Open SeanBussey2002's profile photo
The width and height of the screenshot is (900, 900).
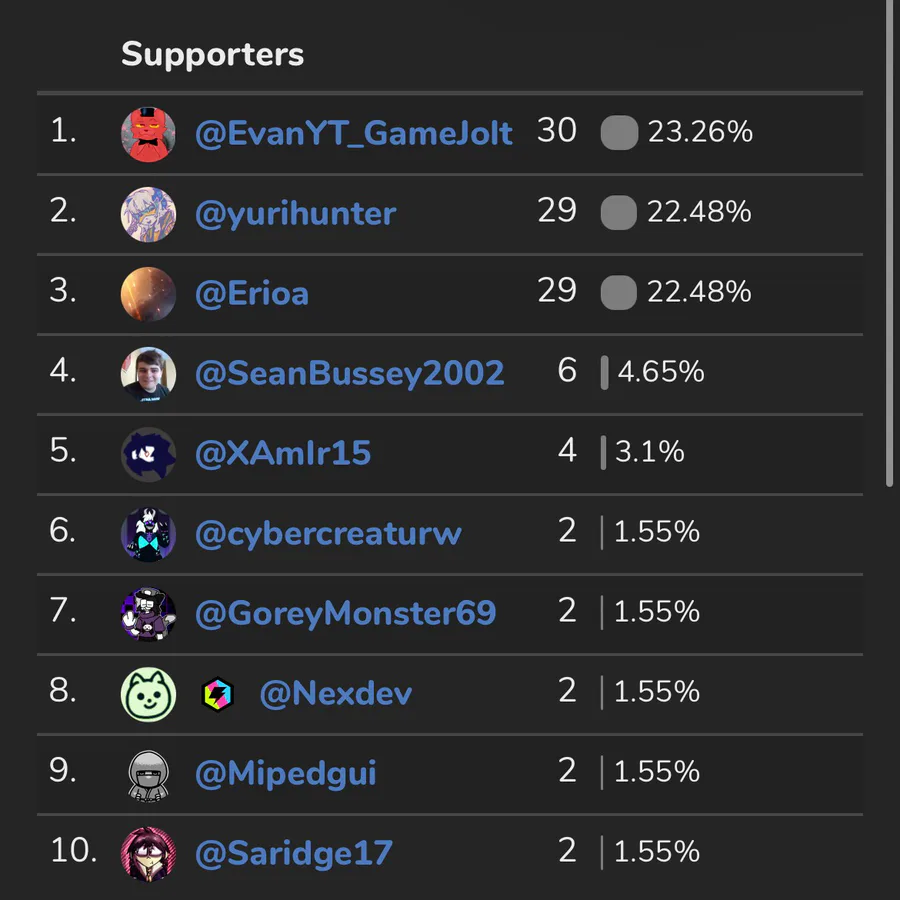(148, 373)
